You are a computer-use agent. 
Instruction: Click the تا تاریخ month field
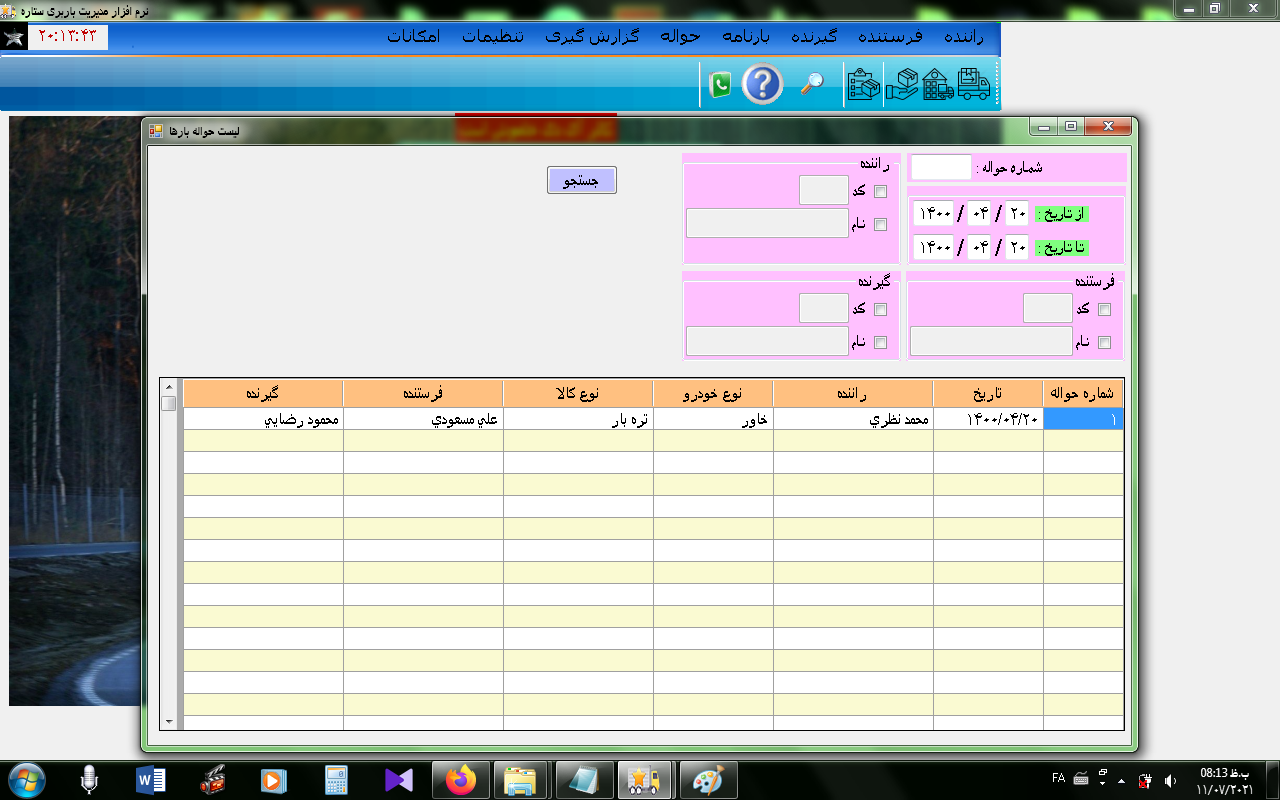coord(979,247)
